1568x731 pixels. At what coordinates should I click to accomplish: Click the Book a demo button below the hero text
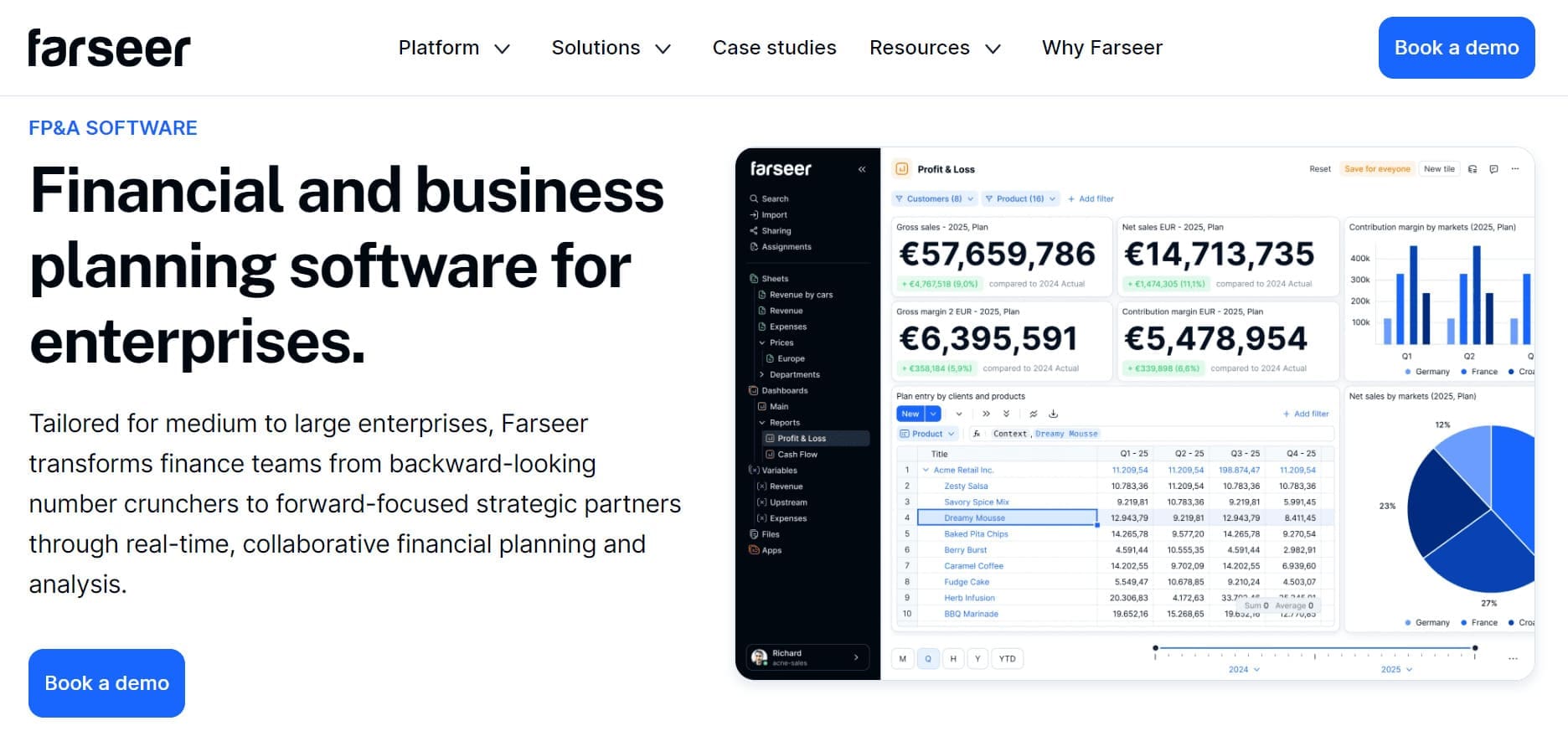(106, 683)
